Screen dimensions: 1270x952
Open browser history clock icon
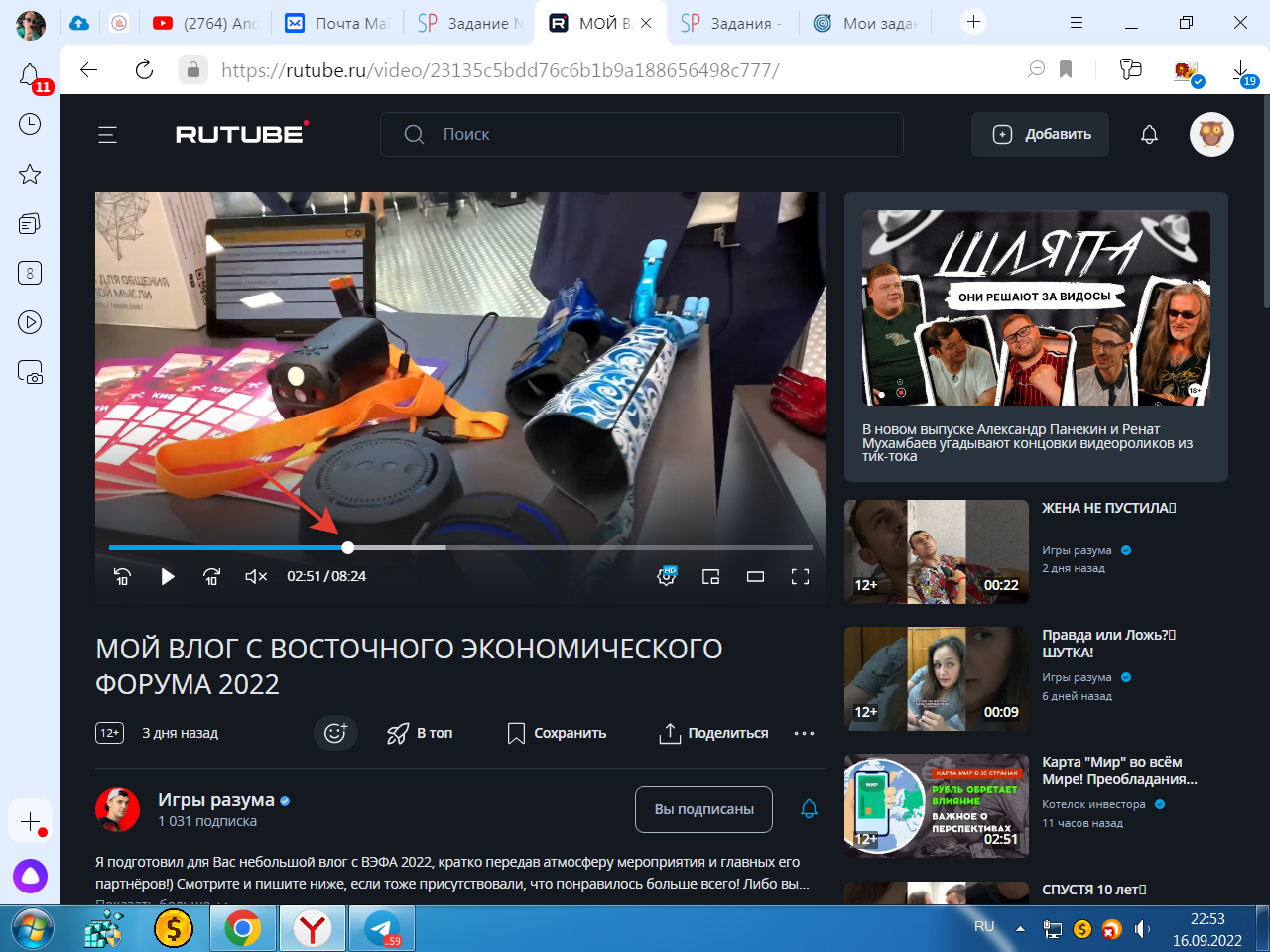tap(30, 124)
